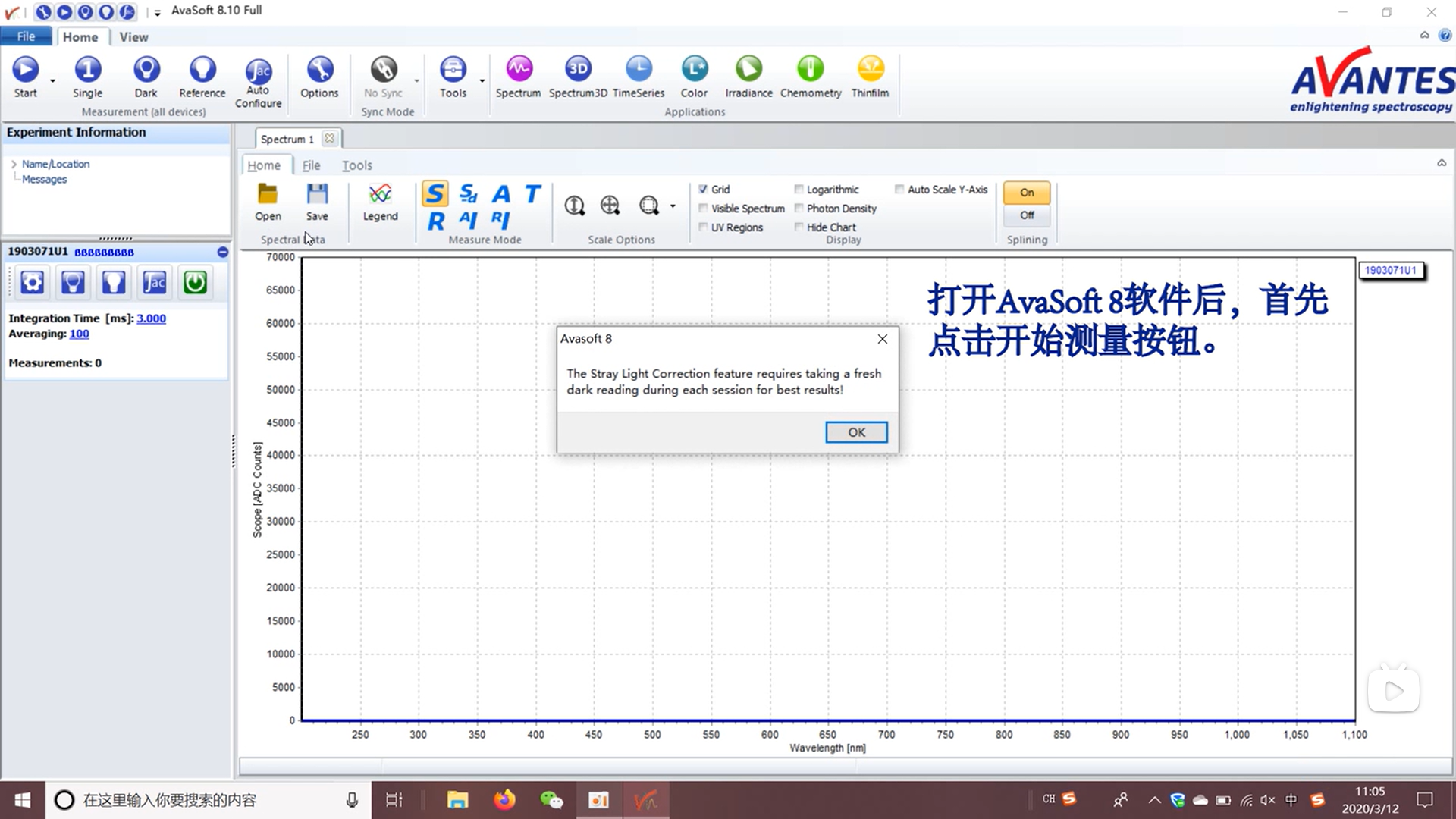
Task: Change the Averaging value of 100
Action: click(x=79, y=334)
